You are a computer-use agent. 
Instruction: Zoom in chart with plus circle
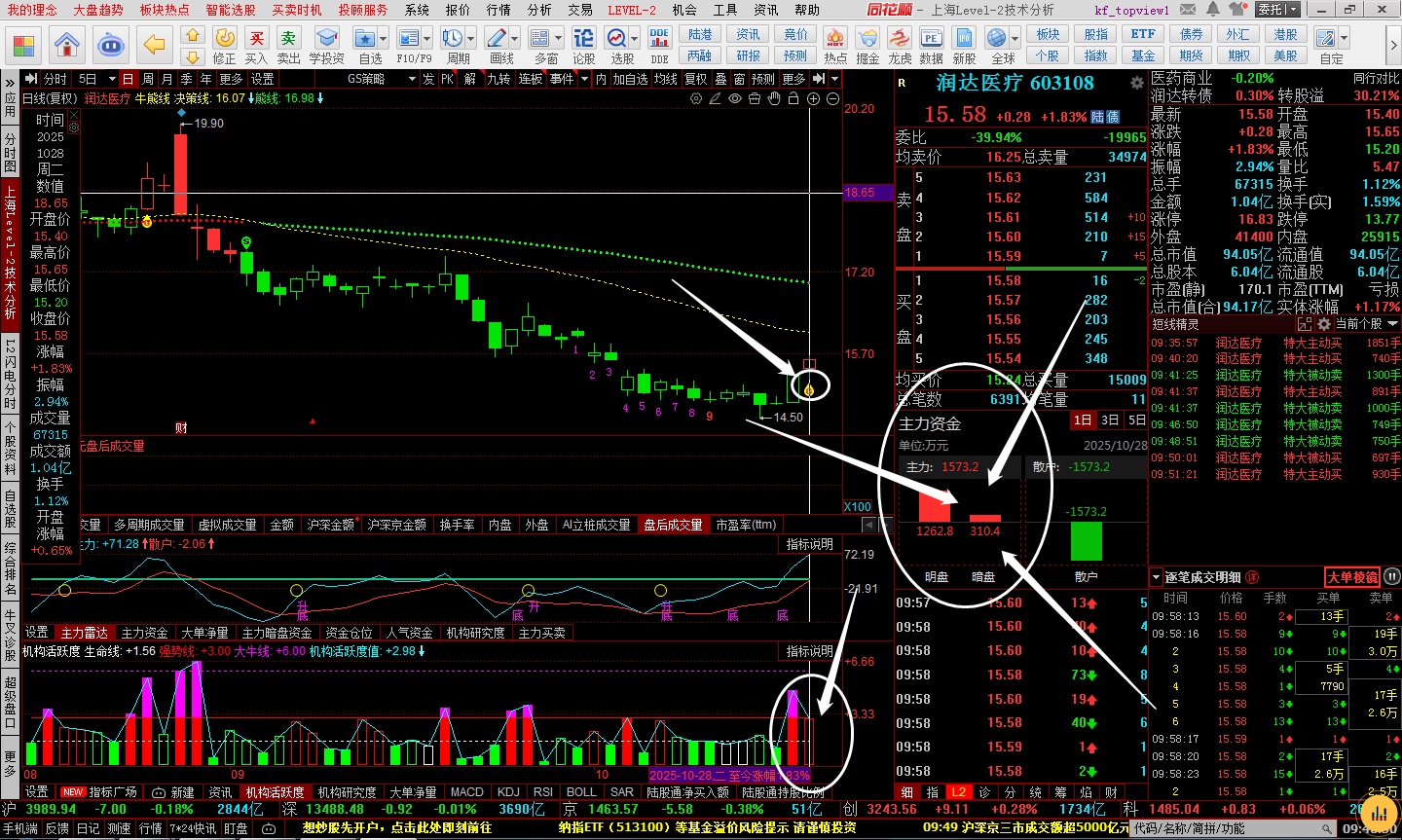pos(813,98)
